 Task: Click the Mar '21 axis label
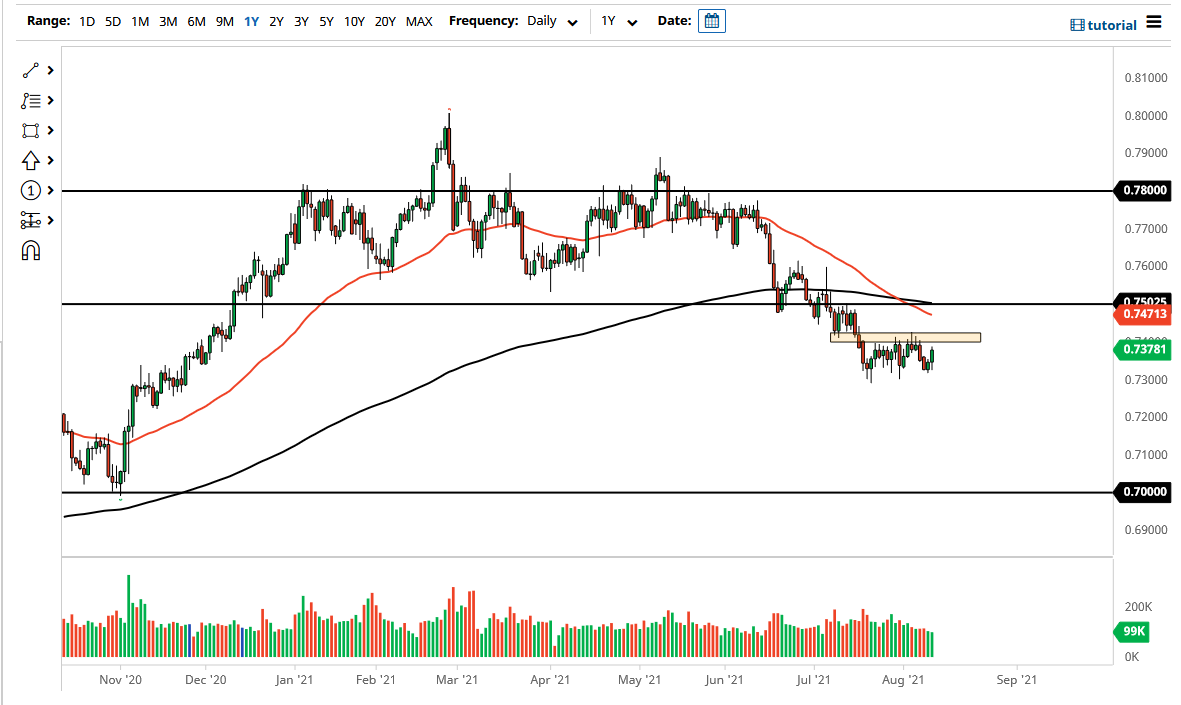pyautogui.click(x=457, y=679)
